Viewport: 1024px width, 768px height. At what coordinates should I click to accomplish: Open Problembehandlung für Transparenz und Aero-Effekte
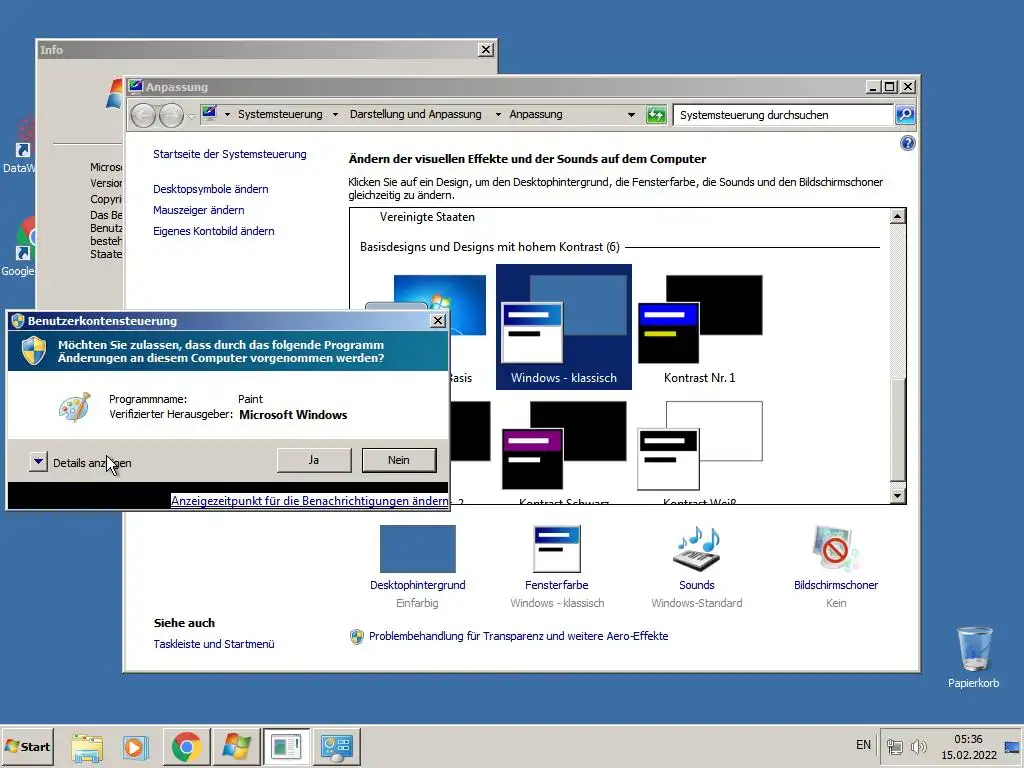[x=519, y=636]
